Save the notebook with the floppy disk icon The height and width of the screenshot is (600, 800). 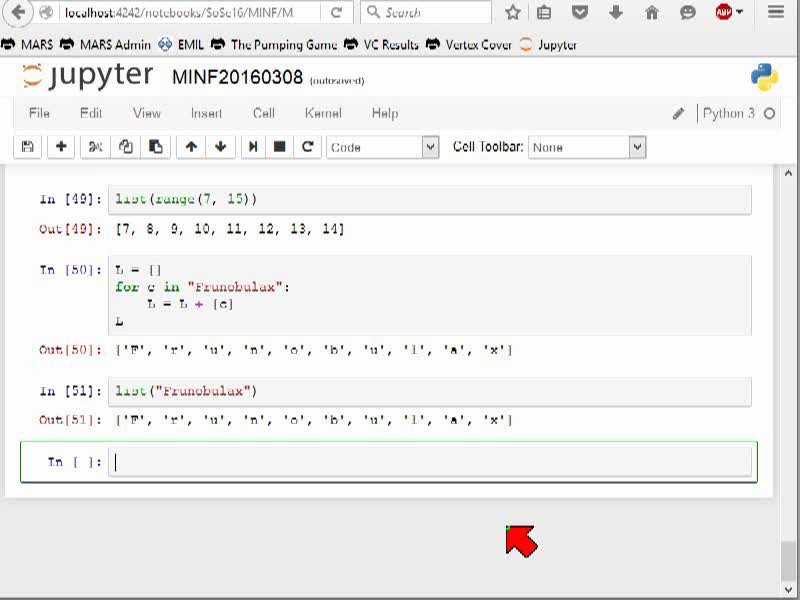[x=28, y=147]
